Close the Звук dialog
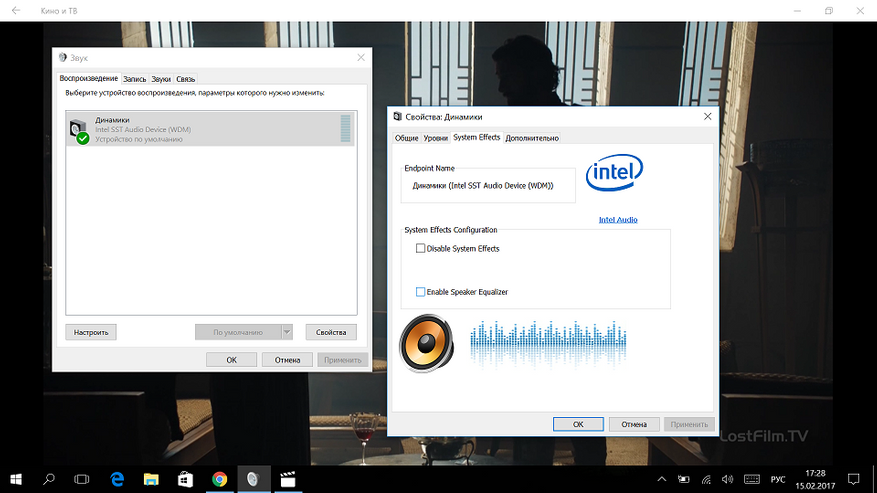 point(361,58)
